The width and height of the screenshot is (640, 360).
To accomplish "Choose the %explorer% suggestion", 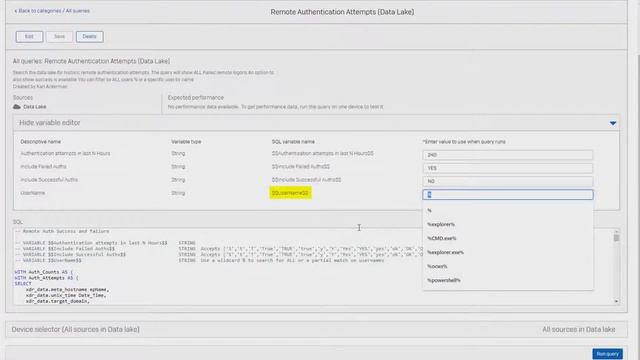I will (508, 224).
